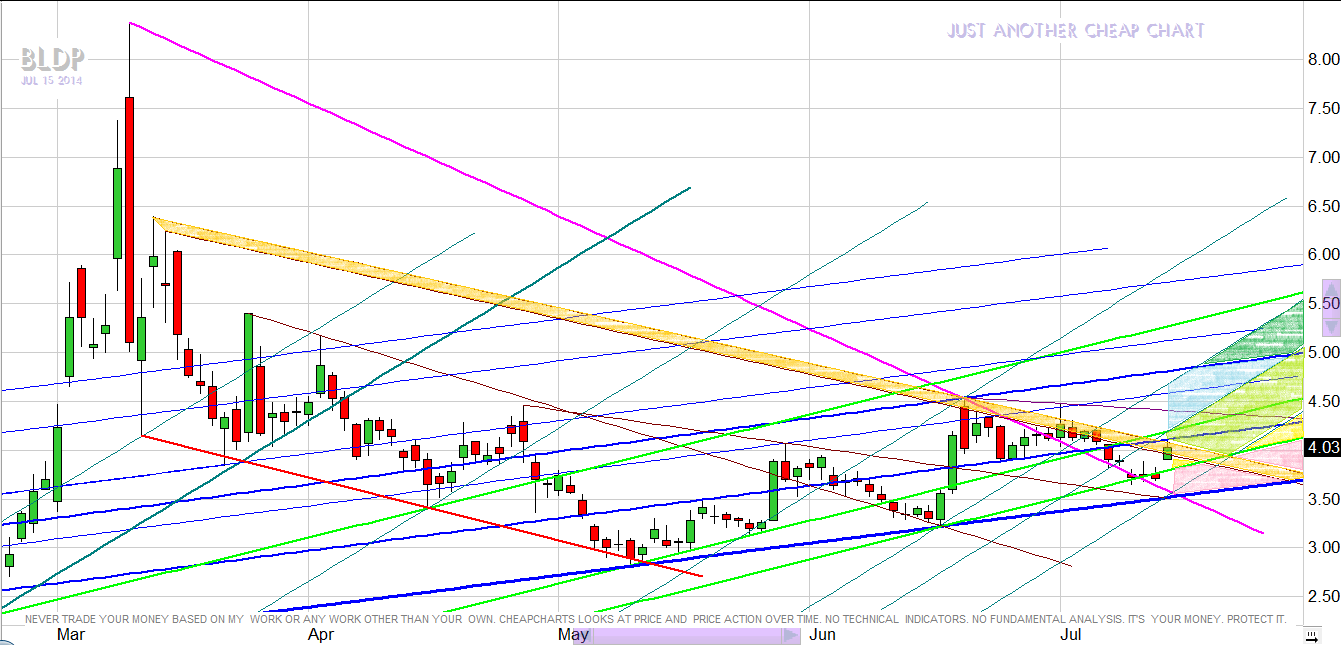Select the Mar month axis label
1341x645 pixels.
(71, 634)
